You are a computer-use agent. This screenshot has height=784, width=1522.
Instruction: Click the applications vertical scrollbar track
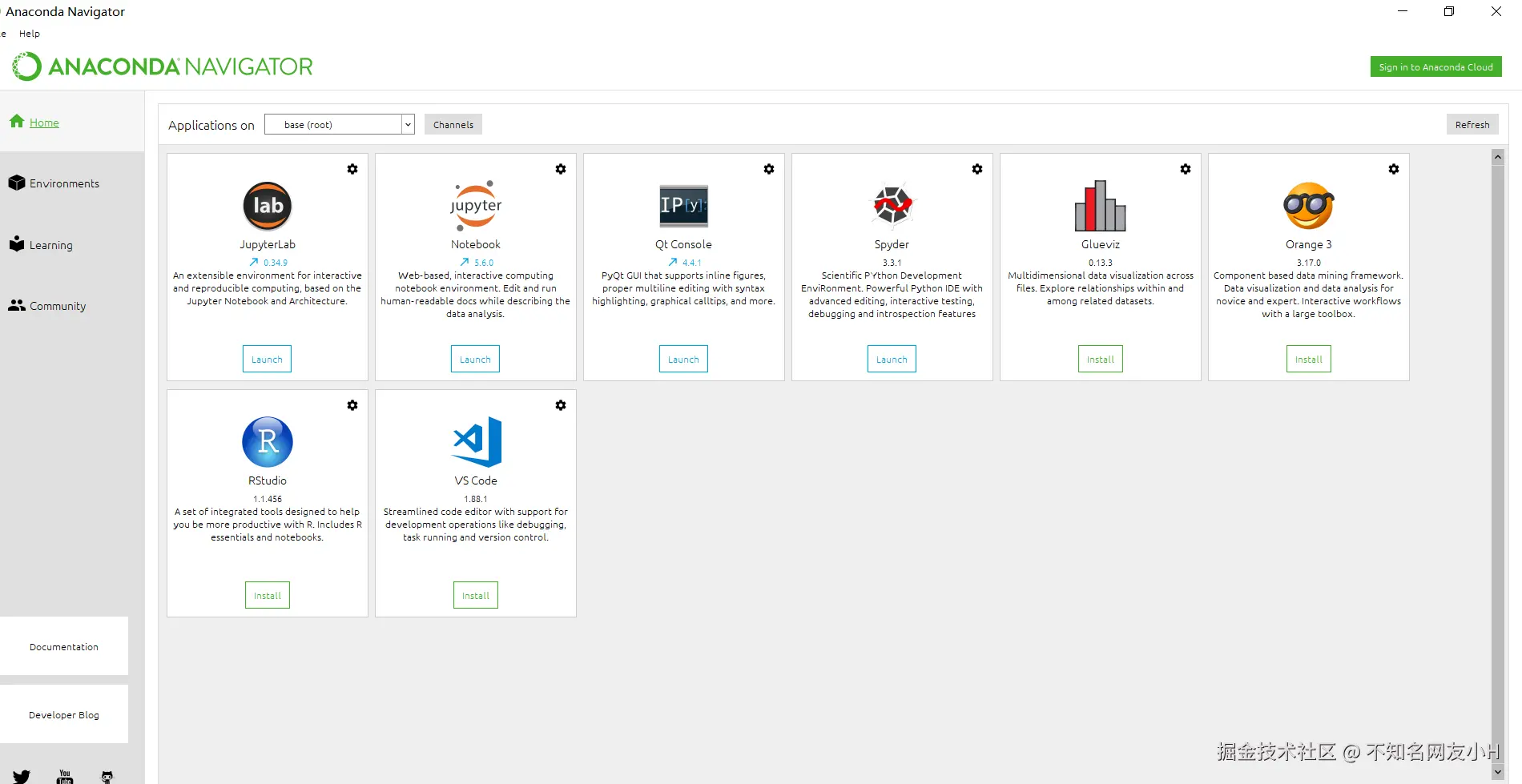tap(1498, 464)
